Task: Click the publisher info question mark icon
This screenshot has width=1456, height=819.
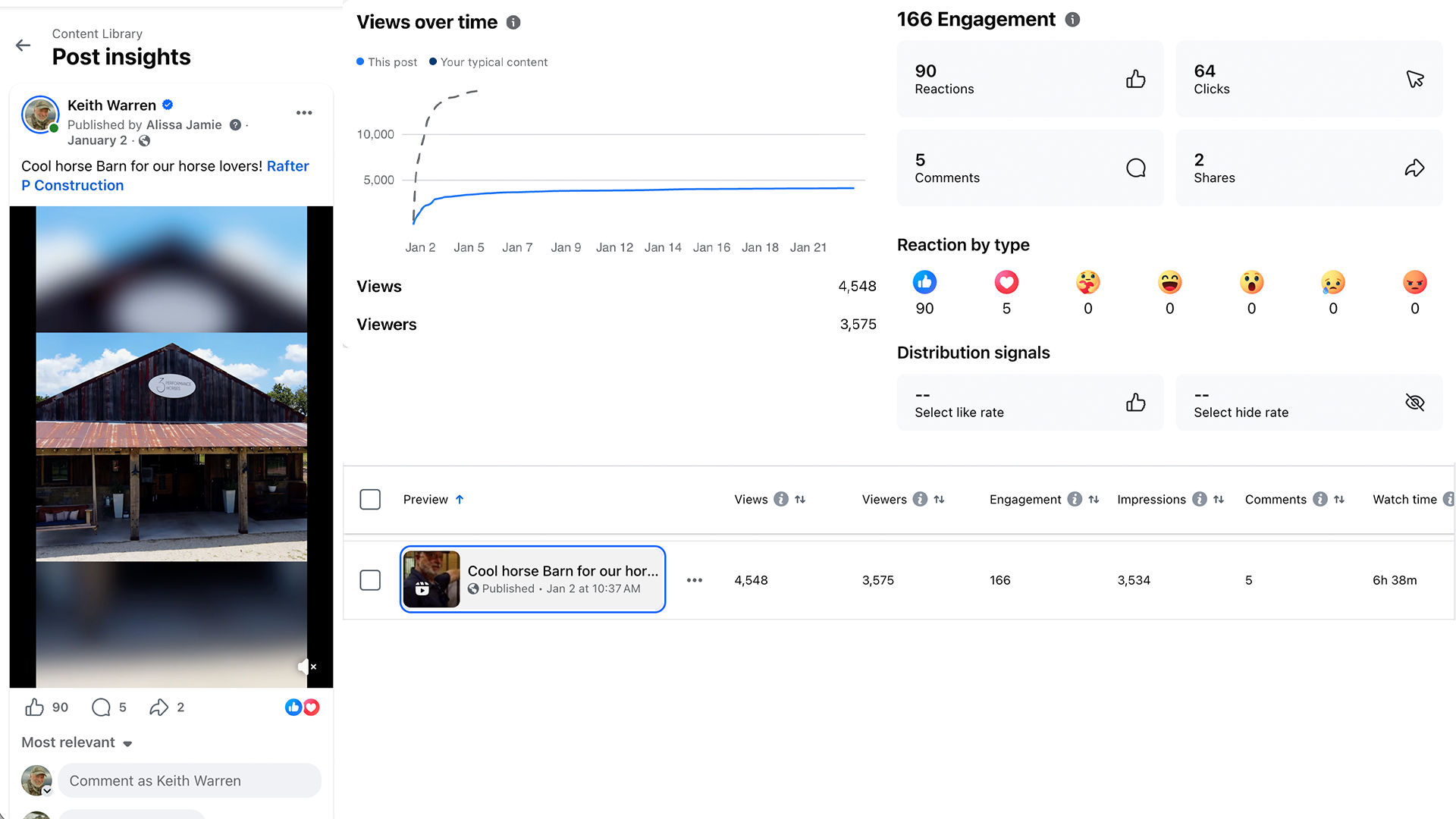Action: (x=235, y=125)
